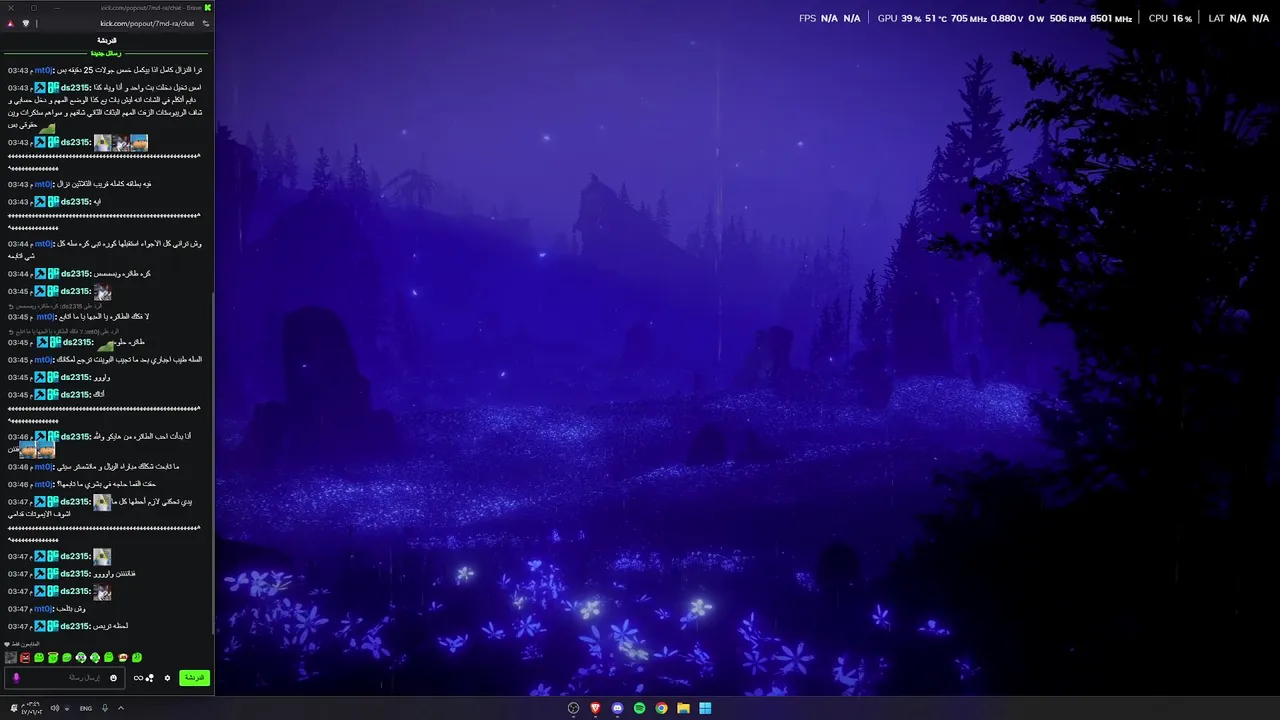
Task: Click the Brave Rewards triangle icon
Action: pos(10,24)
